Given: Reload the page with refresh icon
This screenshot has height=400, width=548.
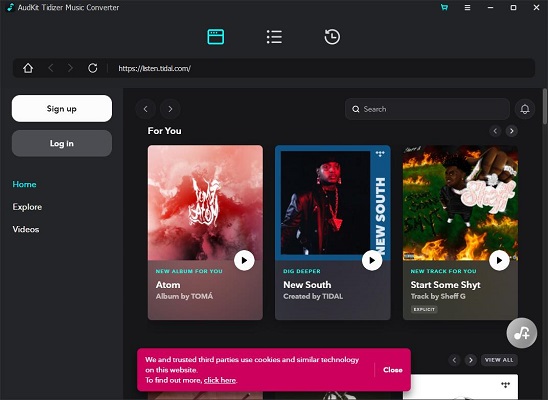Looking at the screenshot, I should pos(93,68).
